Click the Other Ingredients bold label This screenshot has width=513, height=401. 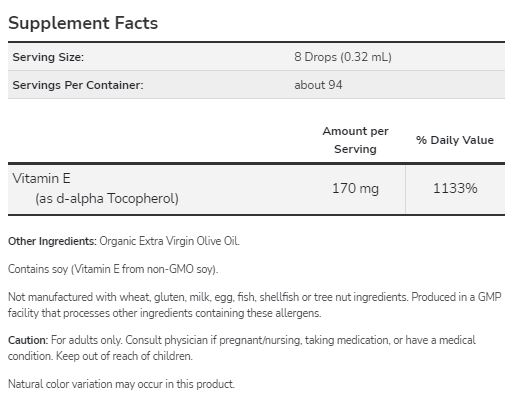pyautogui.click(x=52, y=241)
